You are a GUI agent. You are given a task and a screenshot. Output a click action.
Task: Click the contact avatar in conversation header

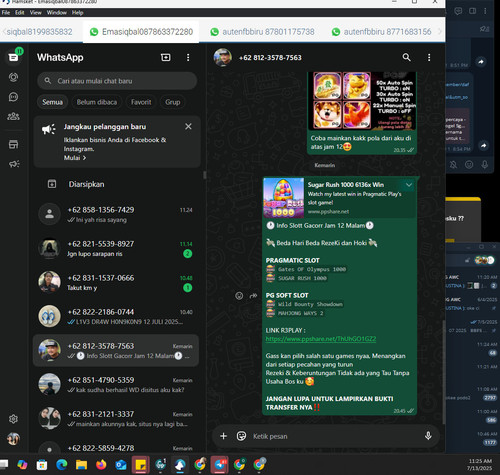[223, 57]
